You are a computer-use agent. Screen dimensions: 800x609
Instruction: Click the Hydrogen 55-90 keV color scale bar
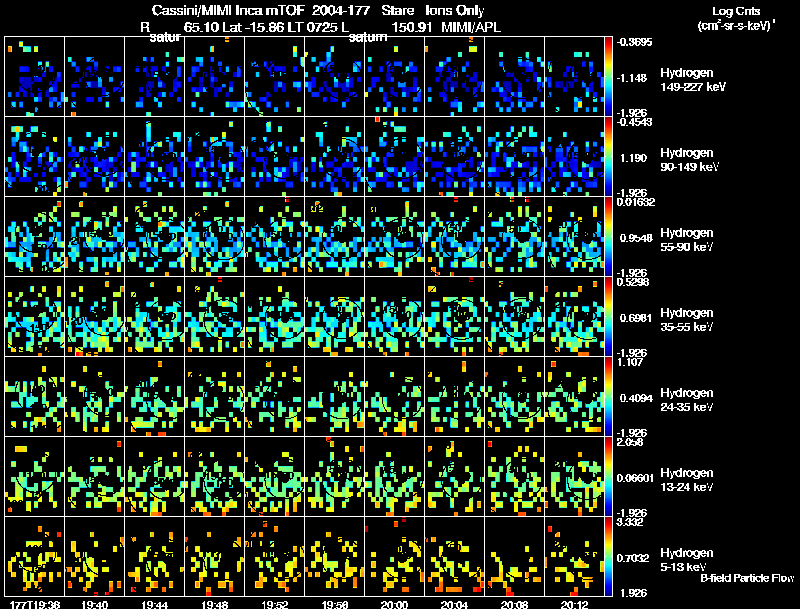pyautogui.click(x=608, y=237)
